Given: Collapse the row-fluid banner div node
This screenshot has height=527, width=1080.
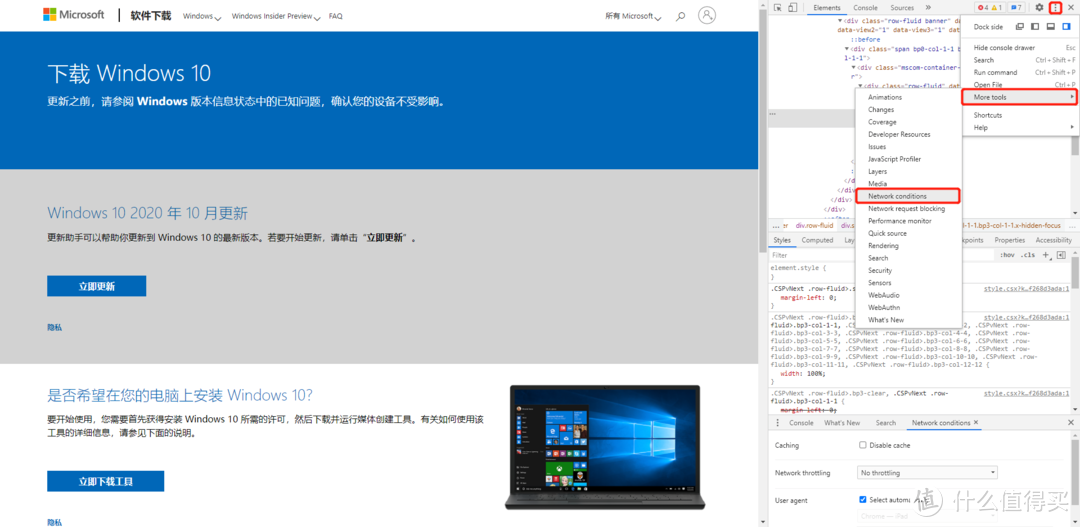Looking at the screenshot, I should pos(840,21).
